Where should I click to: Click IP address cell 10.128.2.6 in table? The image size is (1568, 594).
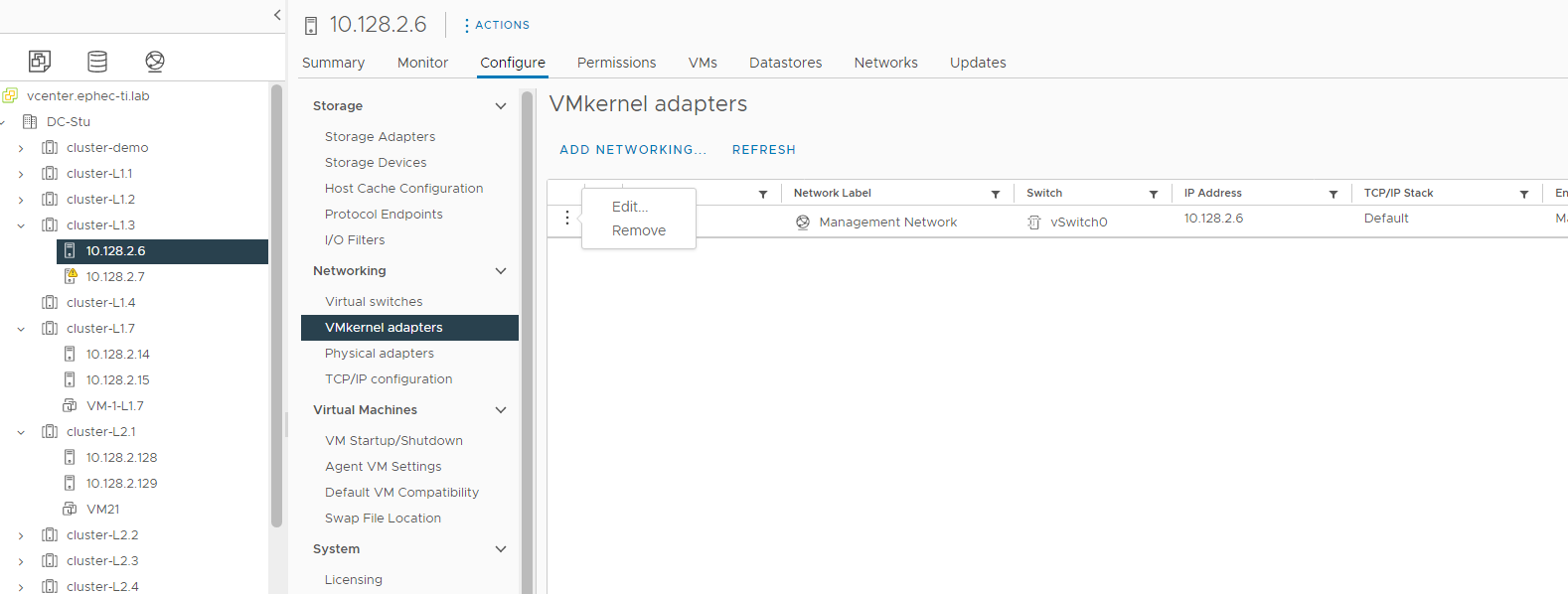[x=1213, y=219]
